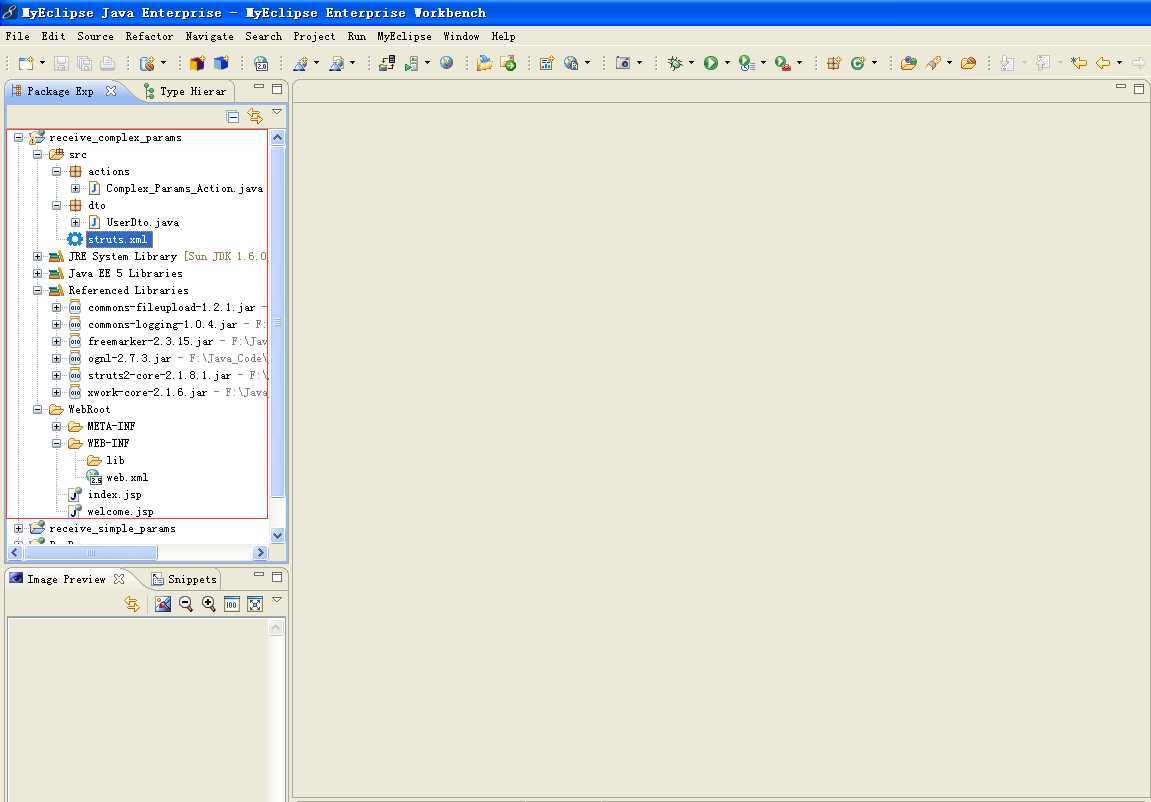Click the green refresh C icon
The width and height of the screenshot is (1151, 802).
coord(857,63)
